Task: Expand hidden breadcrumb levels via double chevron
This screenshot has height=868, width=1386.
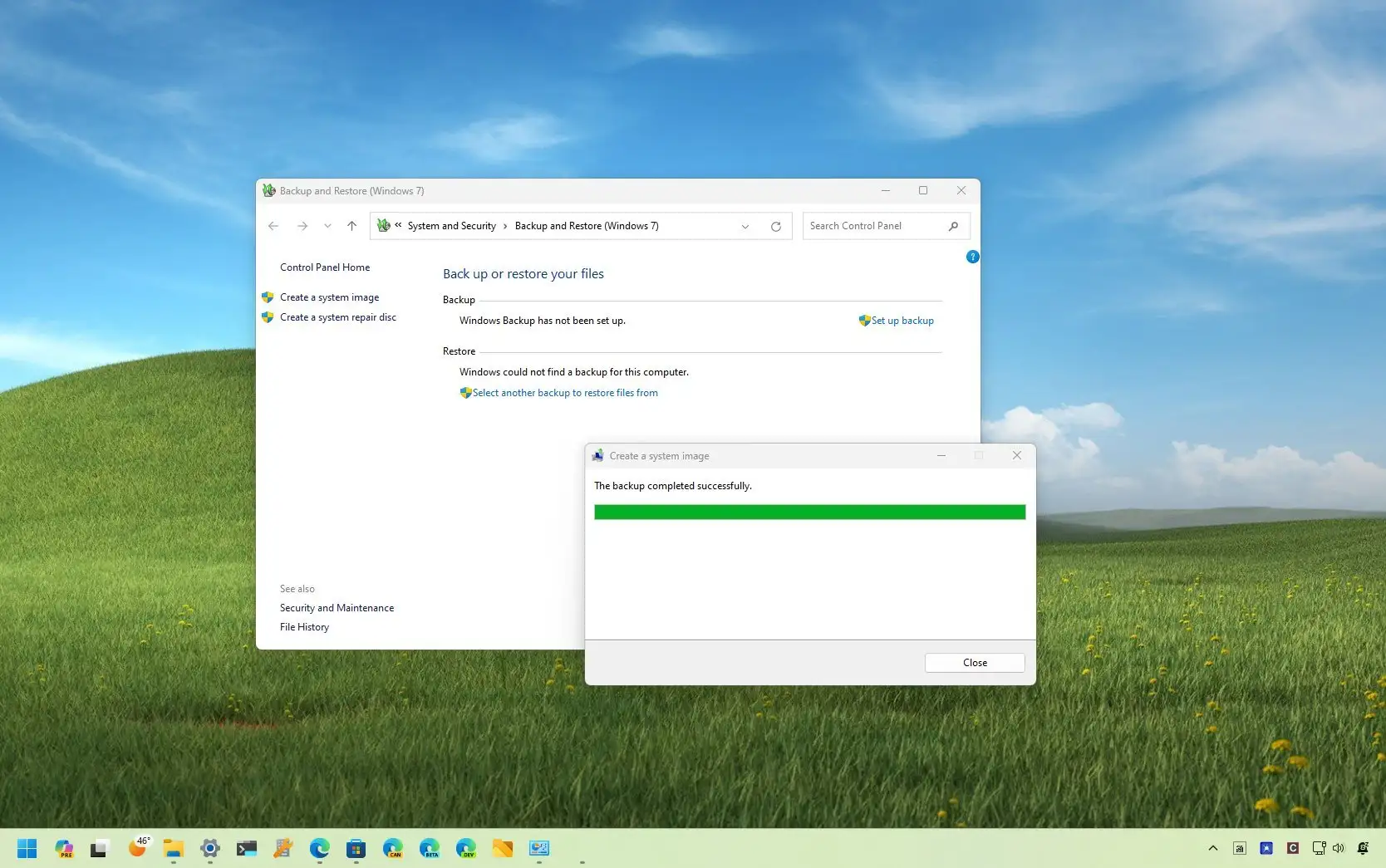Action: coord(398,225)
